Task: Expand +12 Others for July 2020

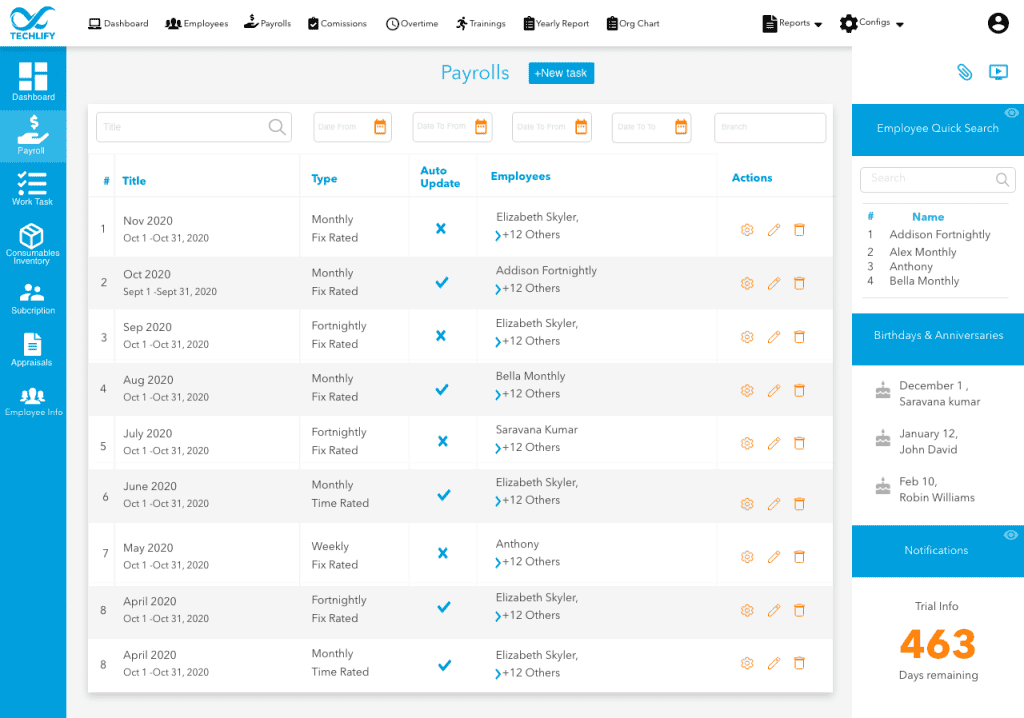Action: pos(528,448)
